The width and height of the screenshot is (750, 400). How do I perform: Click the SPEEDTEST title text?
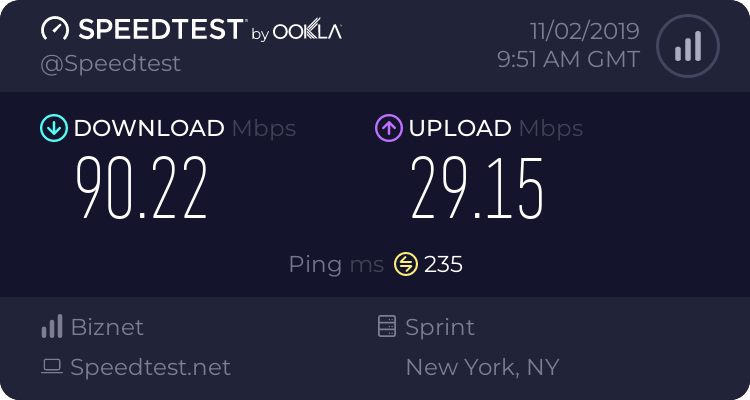[158, 30]
